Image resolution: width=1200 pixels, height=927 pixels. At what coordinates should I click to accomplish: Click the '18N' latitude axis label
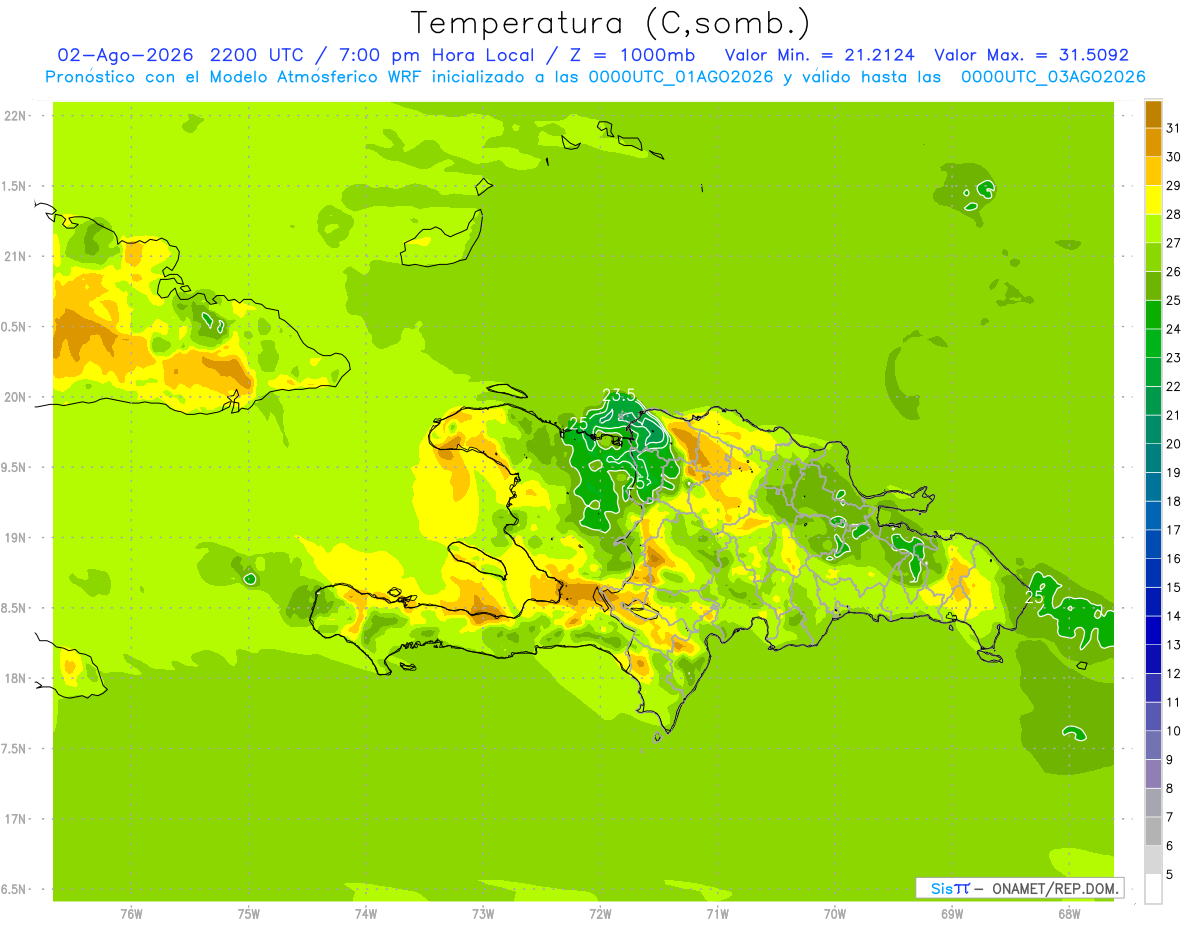pyautogui.click(x=15, y=678)
